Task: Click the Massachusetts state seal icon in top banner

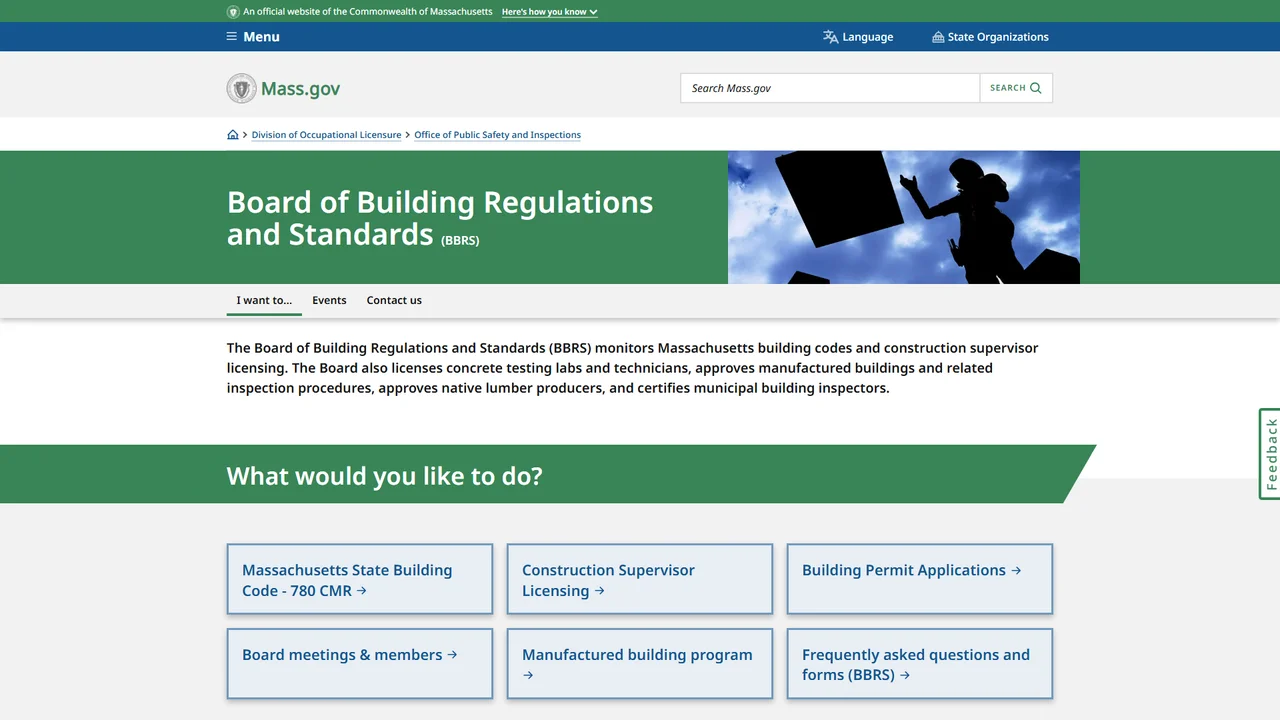Action: pyautogui.click(x=233, y=12)
